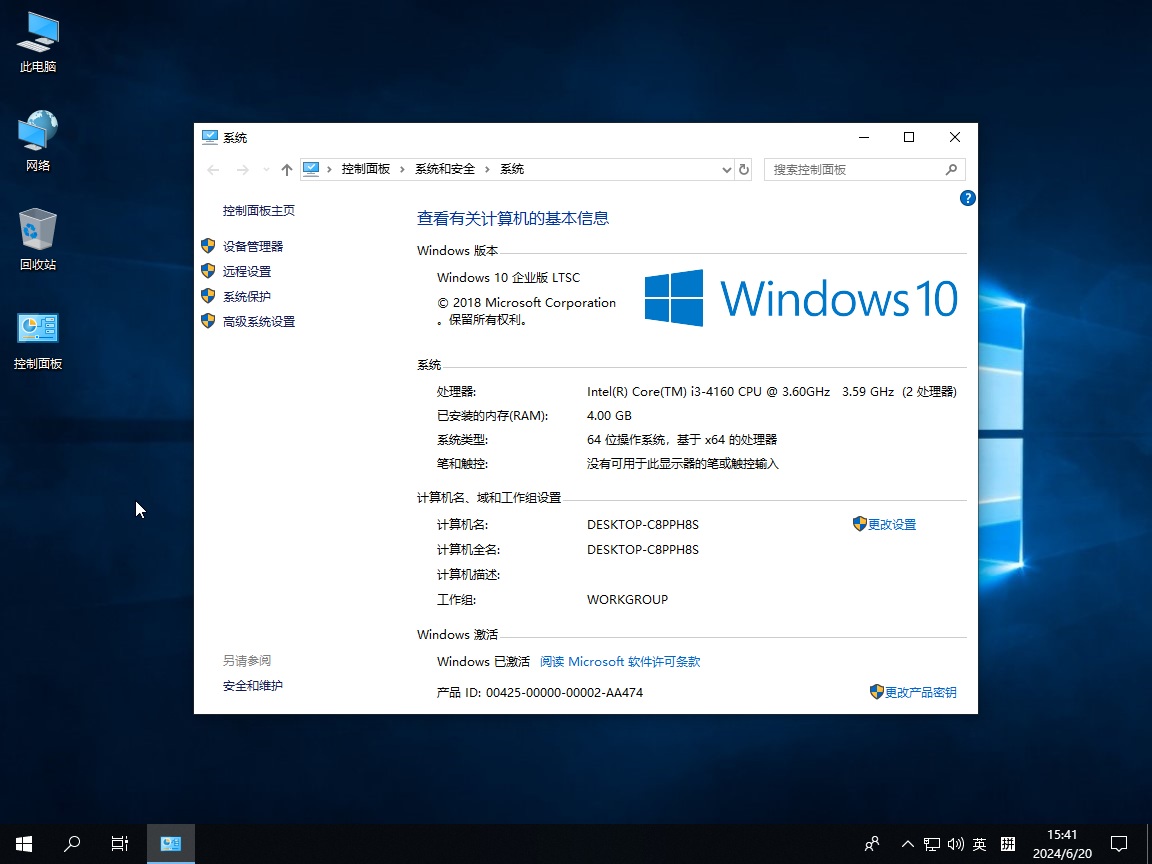Click shield icon beside 高级系统设置
Image resolution: width=1152 pixels, height=864 pixels.
(x=208, y=321)
